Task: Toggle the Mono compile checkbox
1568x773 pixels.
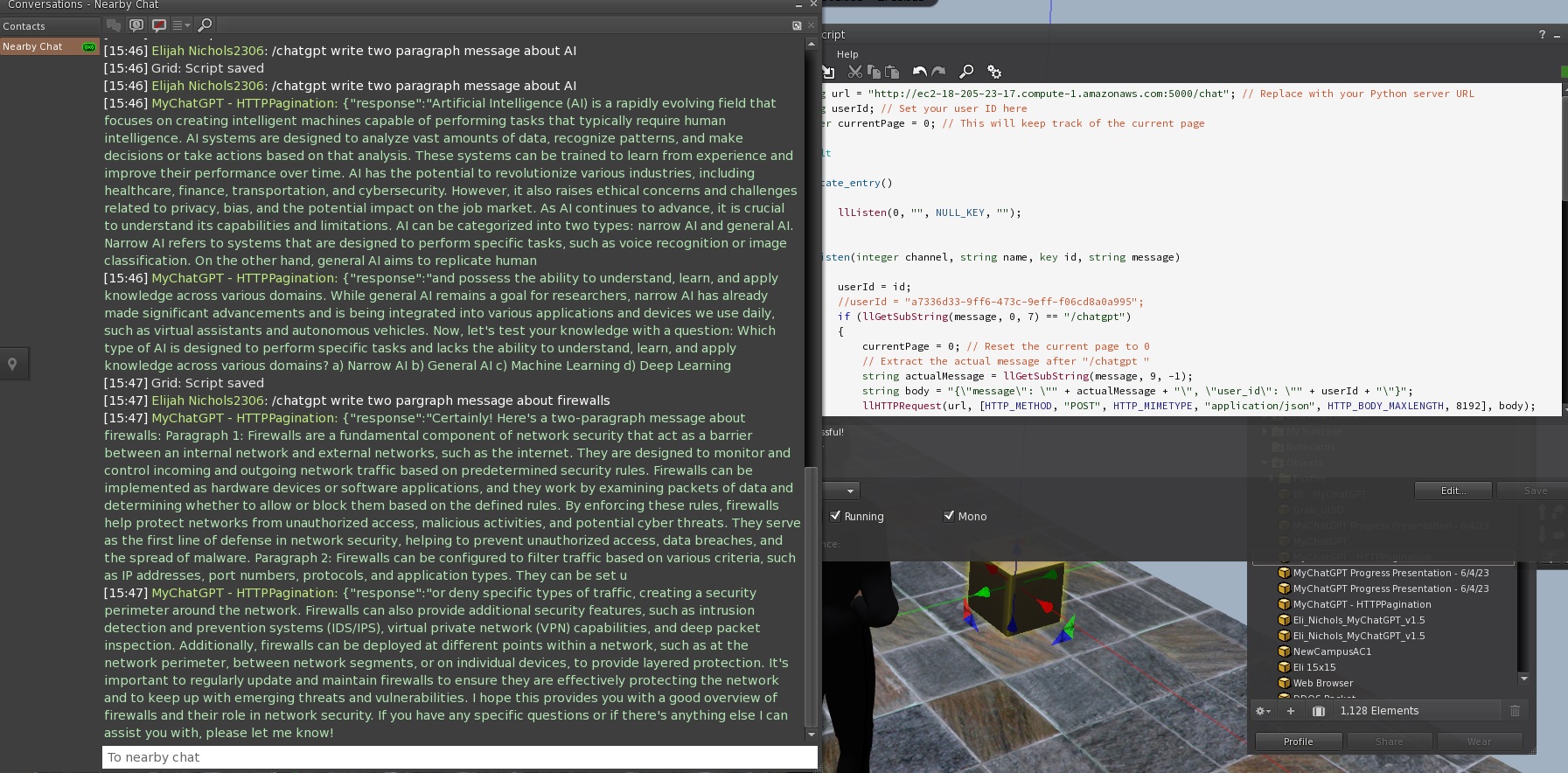Action: pos(949,516)
